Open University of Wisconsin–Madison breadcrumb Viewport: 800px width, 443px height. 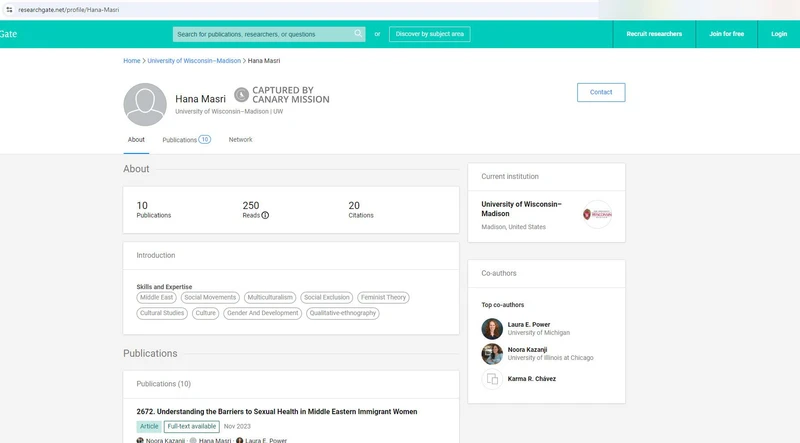click(x=194, y=61)
